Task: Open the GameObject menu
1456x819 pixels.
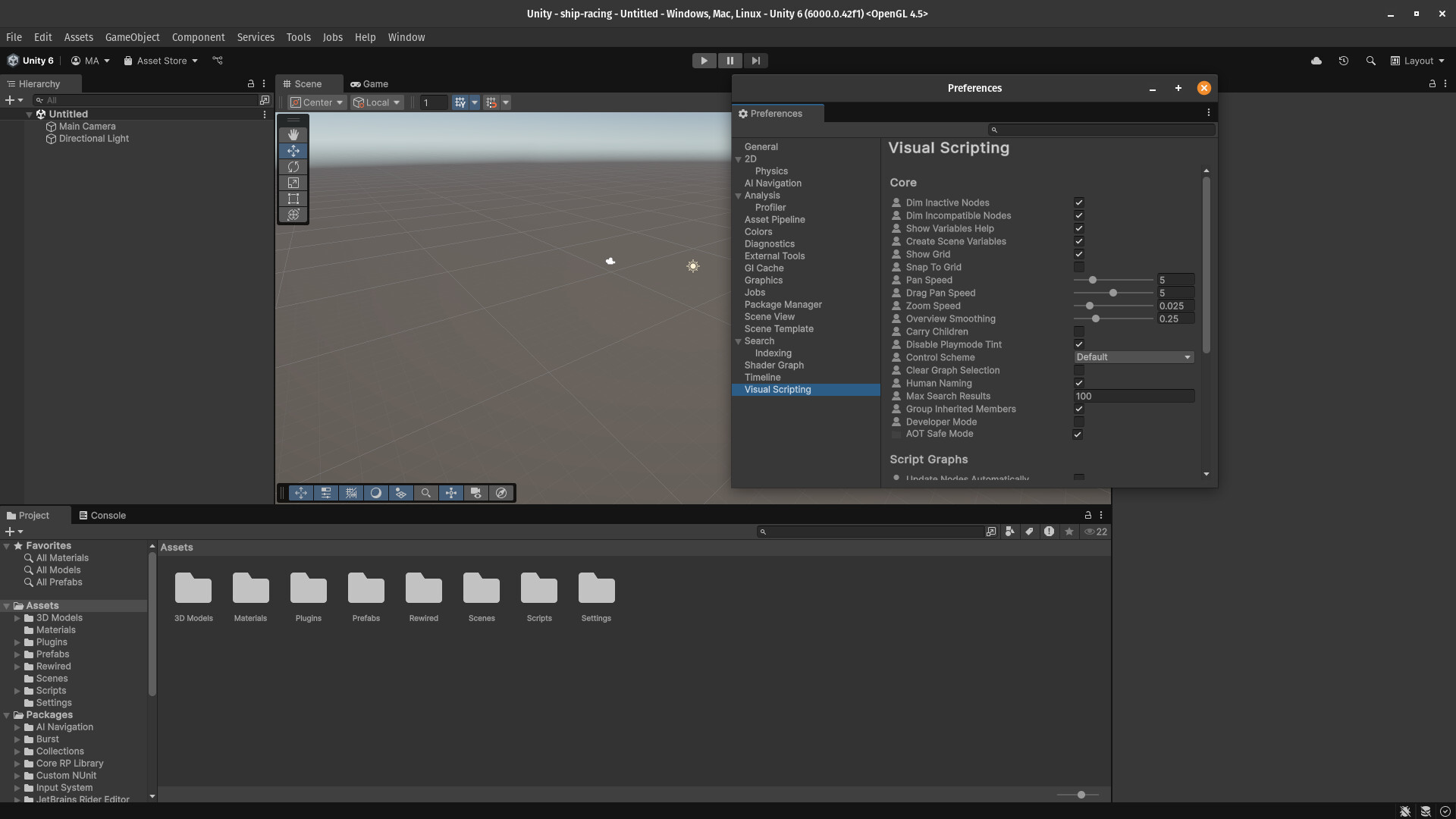Action: pyautogui.click(x=132, y=37)
